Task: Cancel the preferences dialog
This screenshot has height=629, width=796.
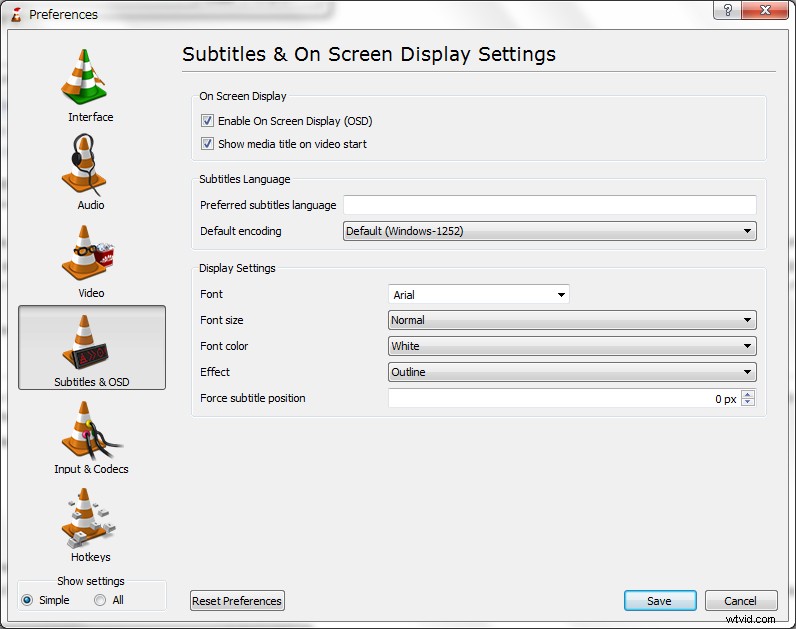Action: point(741,601)
